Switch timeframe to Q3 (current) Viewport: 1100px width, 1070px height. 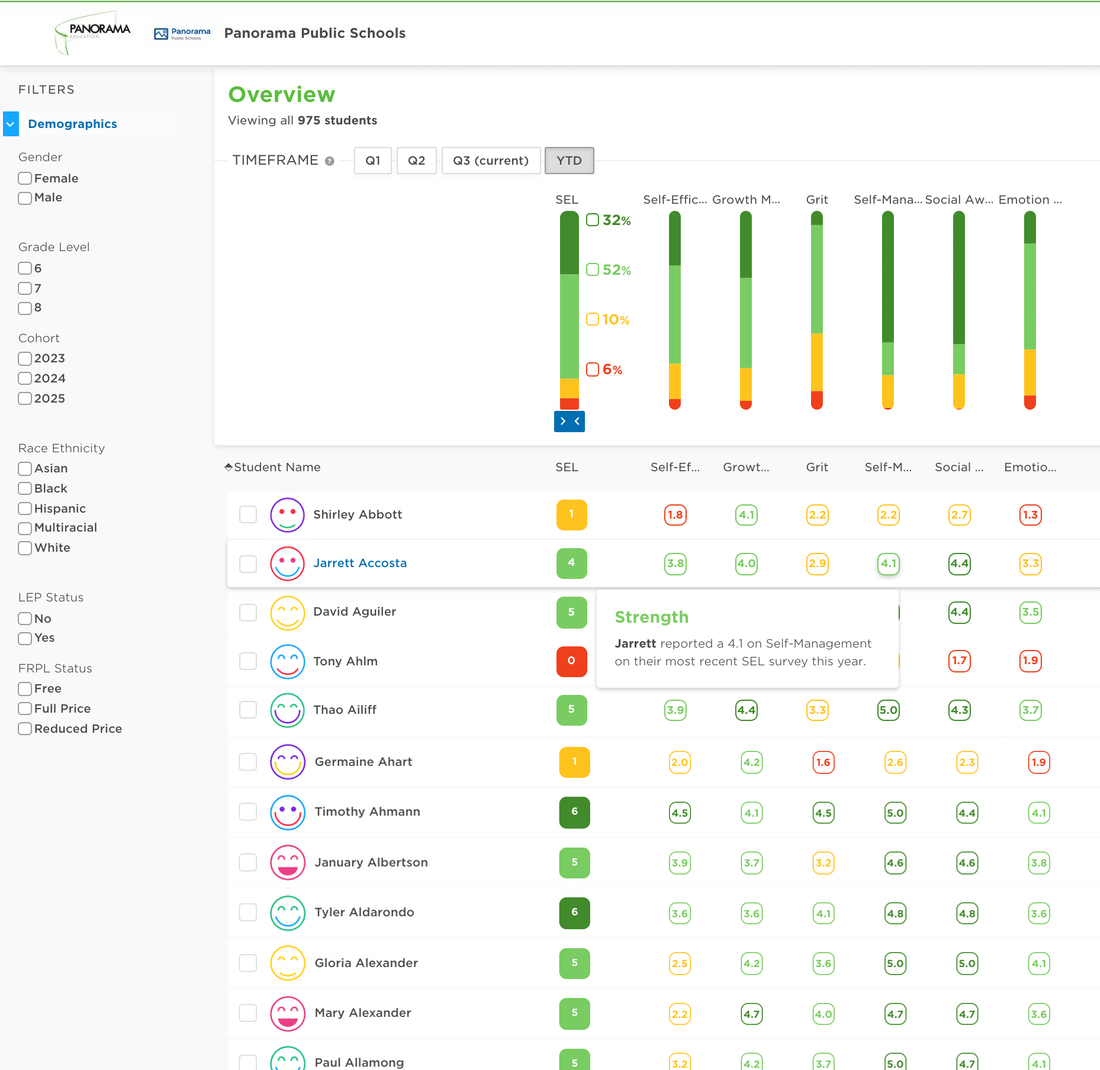(x=491, y=161)
